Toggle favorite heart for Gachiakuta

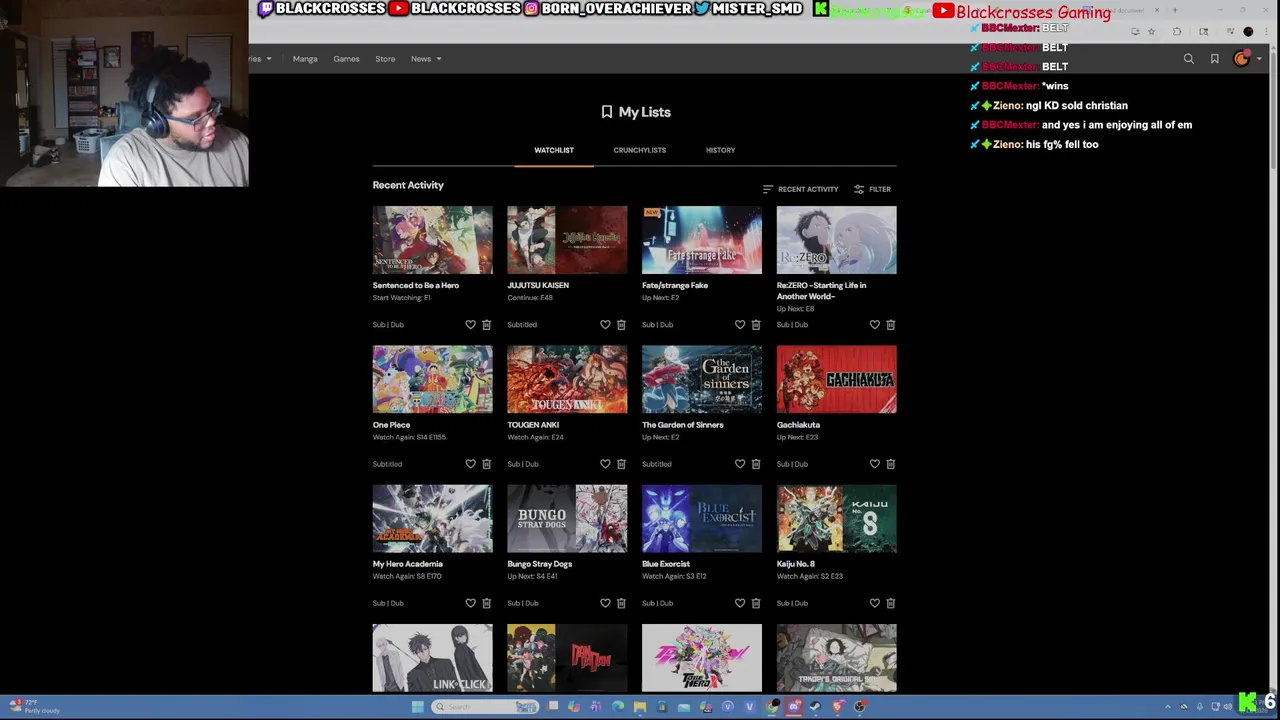875,464
